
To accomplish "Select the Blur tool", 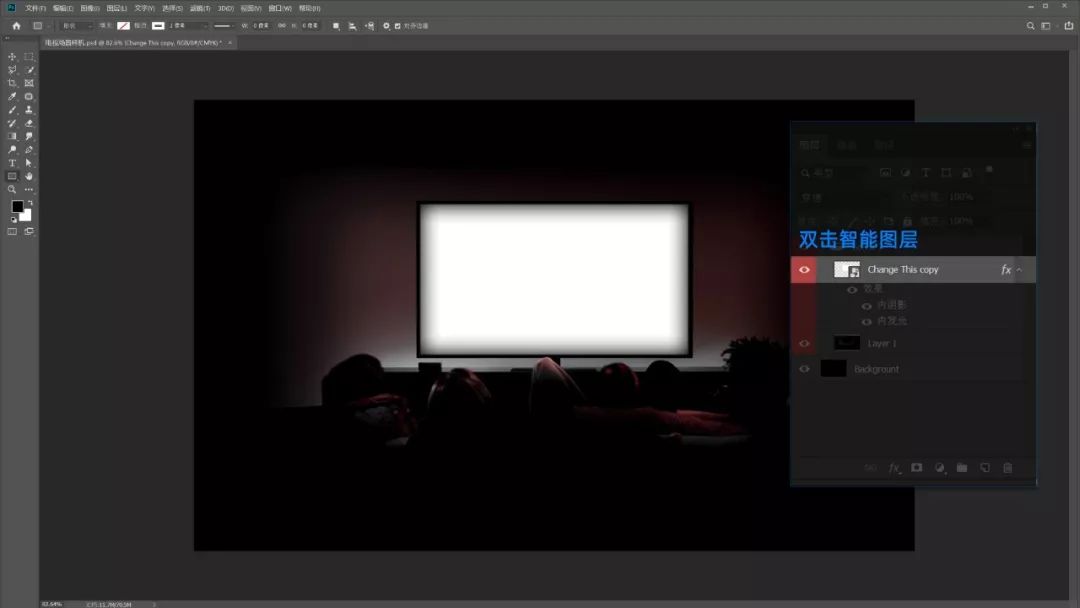I will click(29, 136).
